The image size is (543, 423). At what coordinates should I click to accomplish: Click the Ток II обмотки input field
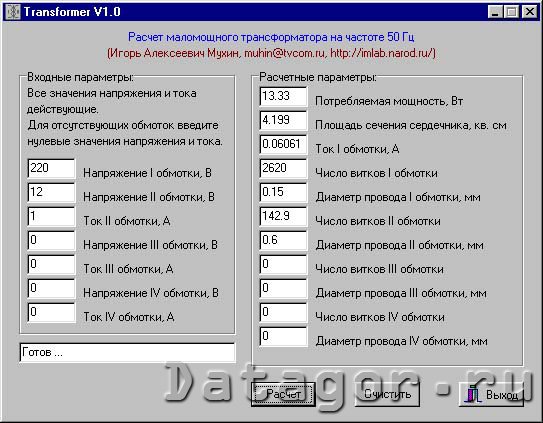click(51, 217)
